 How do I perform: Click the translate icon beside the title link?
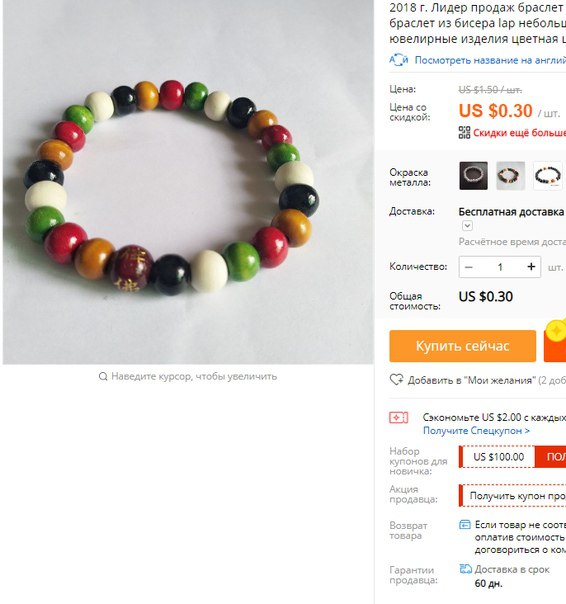[398, 60]
